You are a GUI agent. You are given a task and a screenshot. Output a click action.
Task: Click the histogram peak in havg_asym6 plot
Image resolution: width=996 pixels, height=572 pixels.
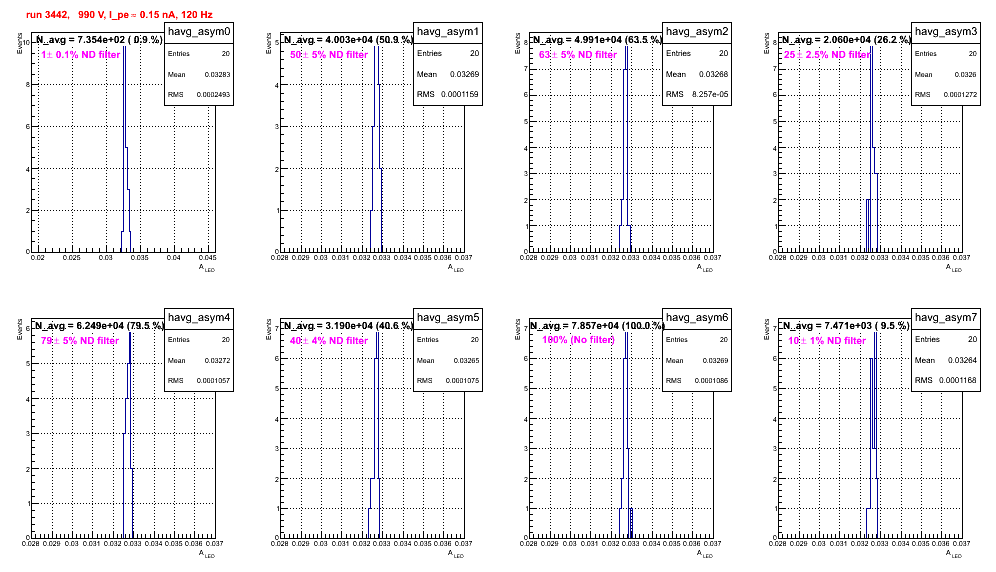pos(626,334)
